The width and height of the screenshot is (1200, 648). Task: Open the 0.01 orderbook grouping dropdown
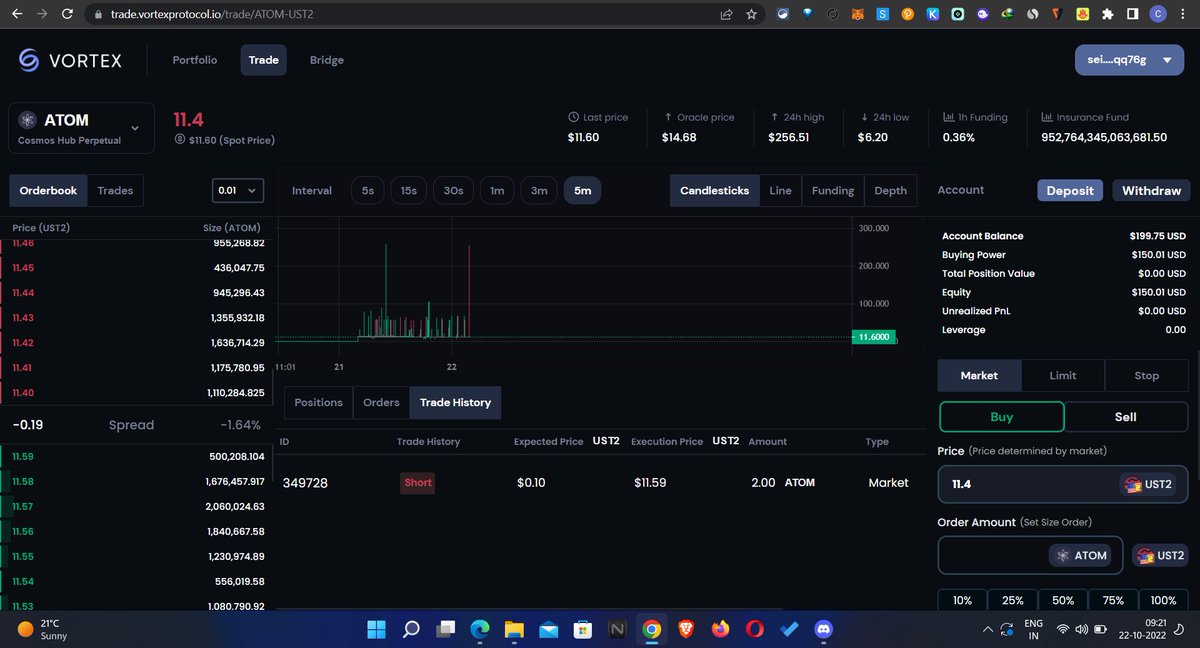click(x=238, y=190)
